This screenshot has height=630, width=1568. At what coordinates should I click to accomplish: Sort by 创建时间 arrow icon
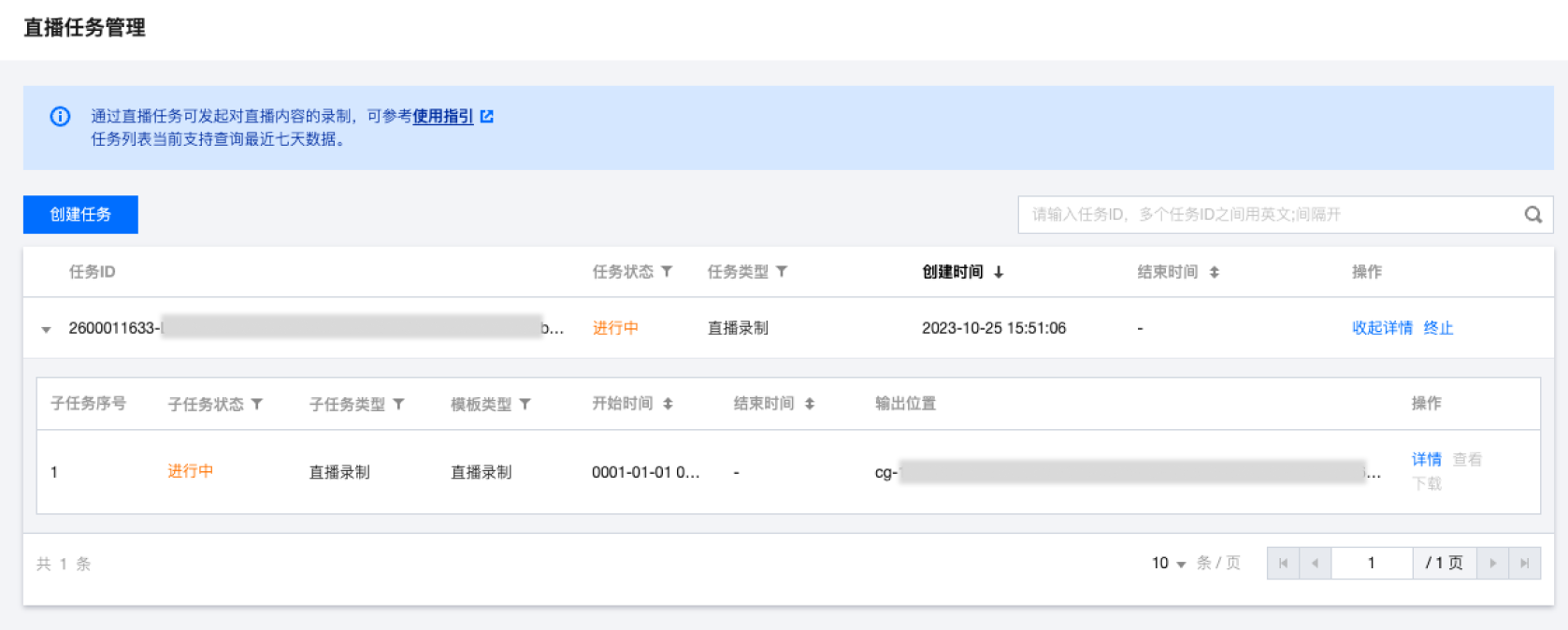999,273
